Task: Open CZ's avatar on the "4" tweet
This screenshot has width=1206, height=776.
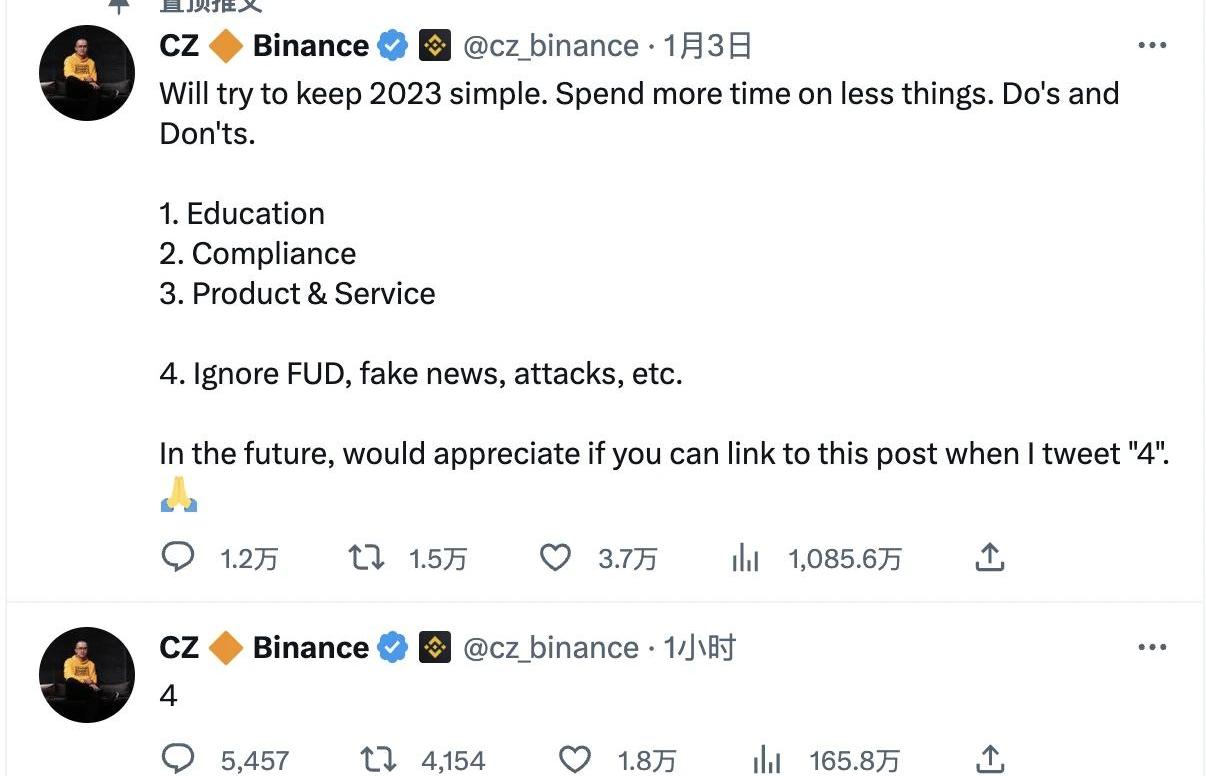Action: click(x=87, y=675)
